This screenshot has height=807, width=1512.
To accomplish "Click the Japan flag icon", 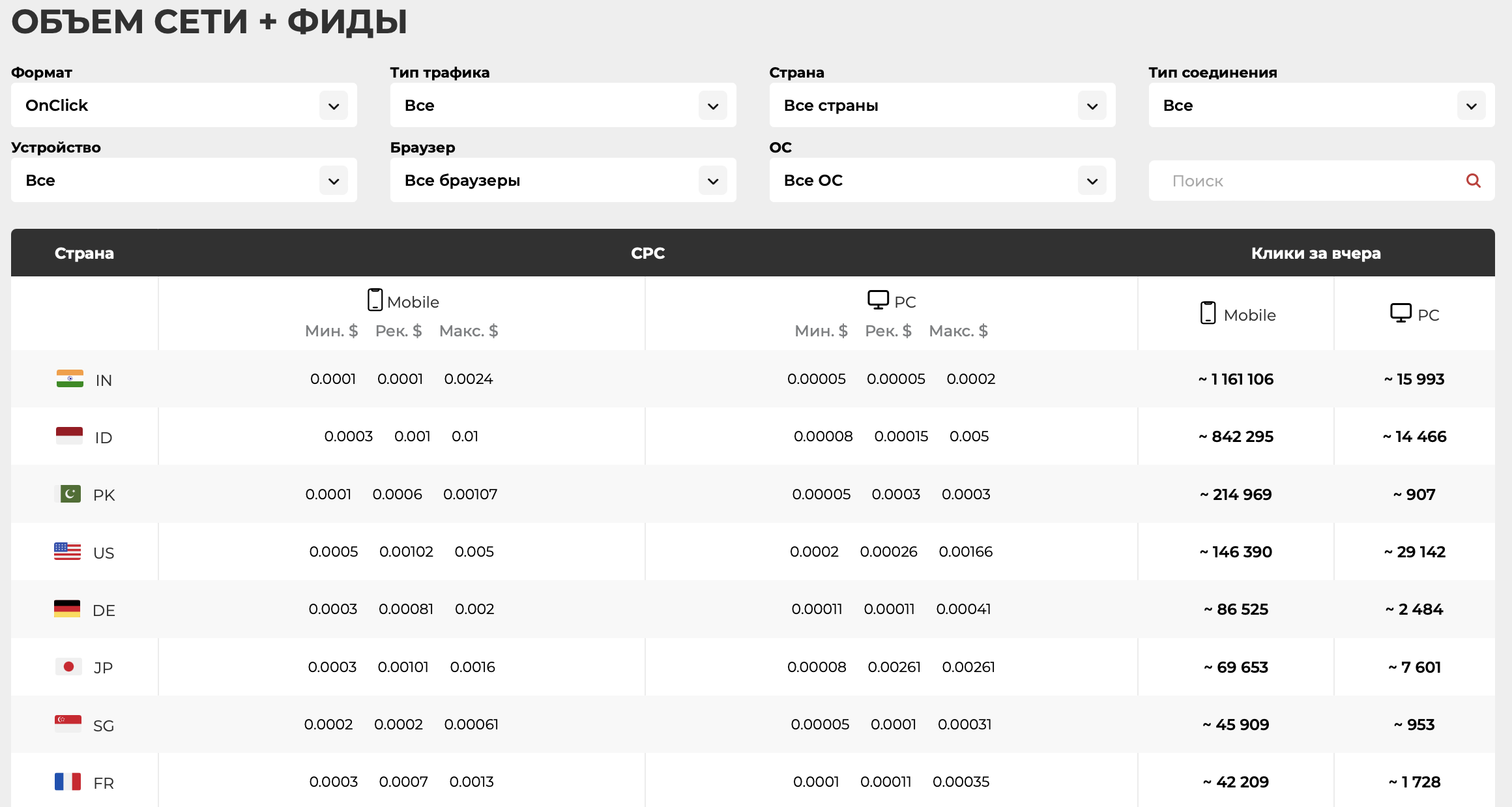I will point(68,667).
